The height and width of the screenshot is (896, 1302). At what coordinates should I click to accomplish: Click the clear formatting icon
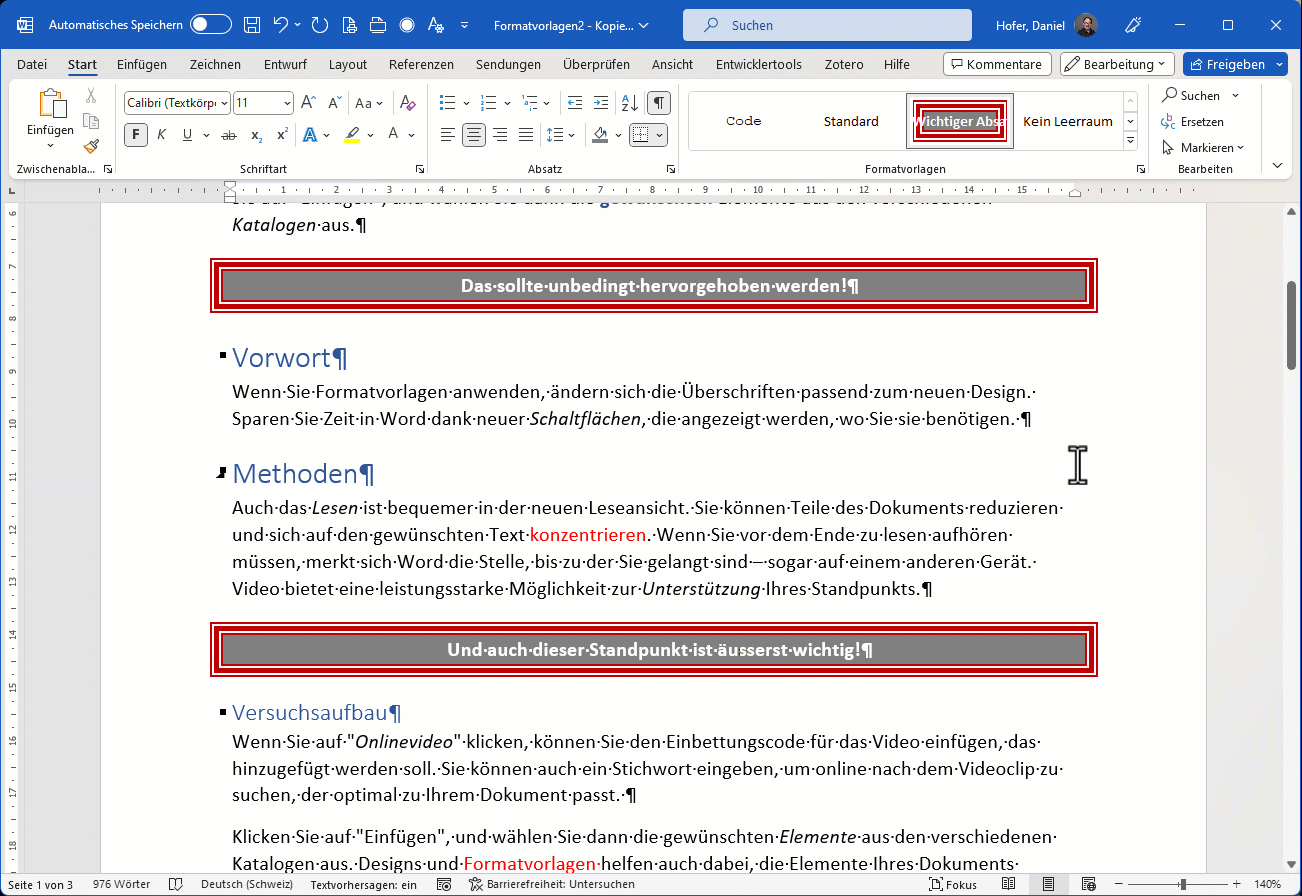point(407,102)
